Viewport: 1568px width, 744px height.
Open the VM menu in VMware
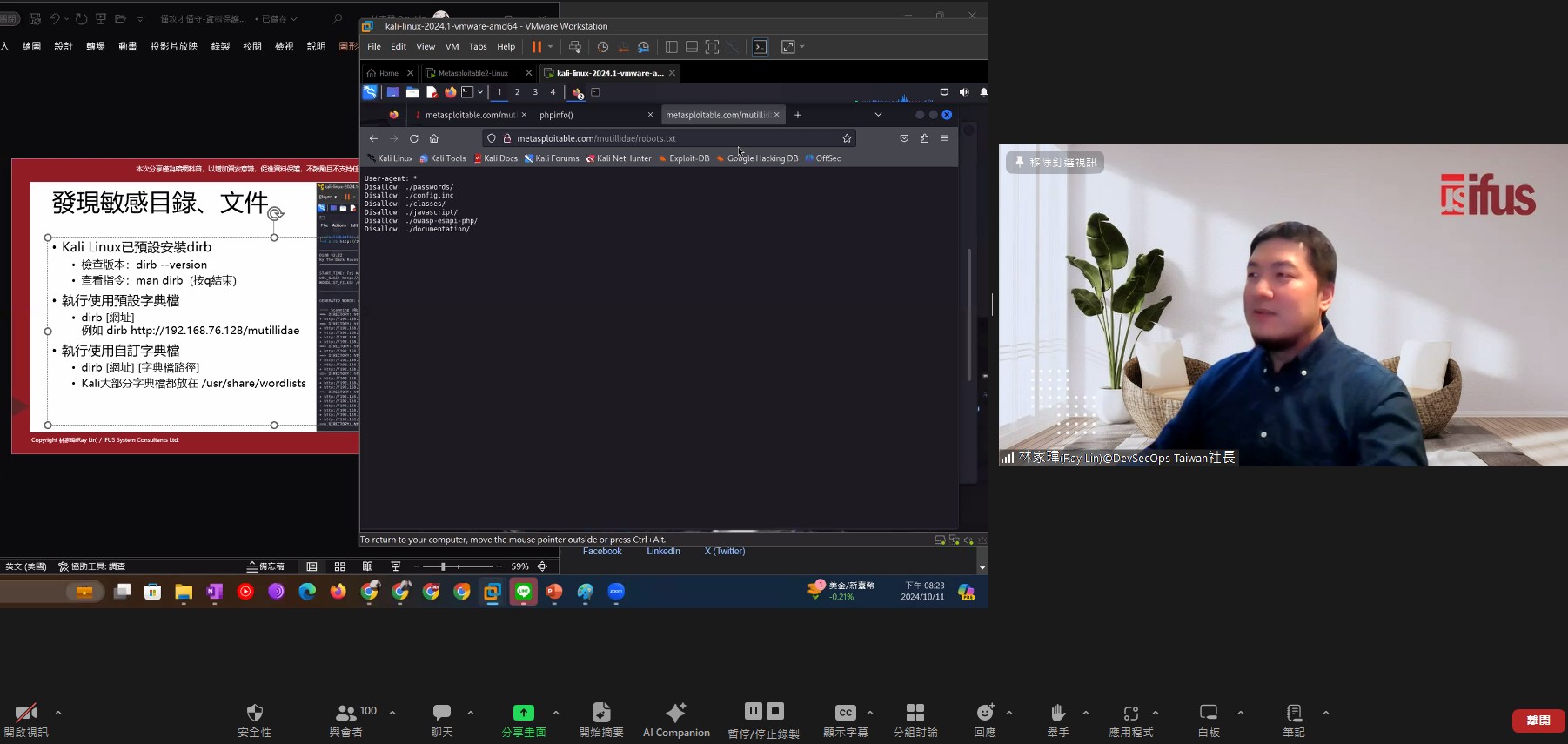pyautogui.click(x=452, y=47)
